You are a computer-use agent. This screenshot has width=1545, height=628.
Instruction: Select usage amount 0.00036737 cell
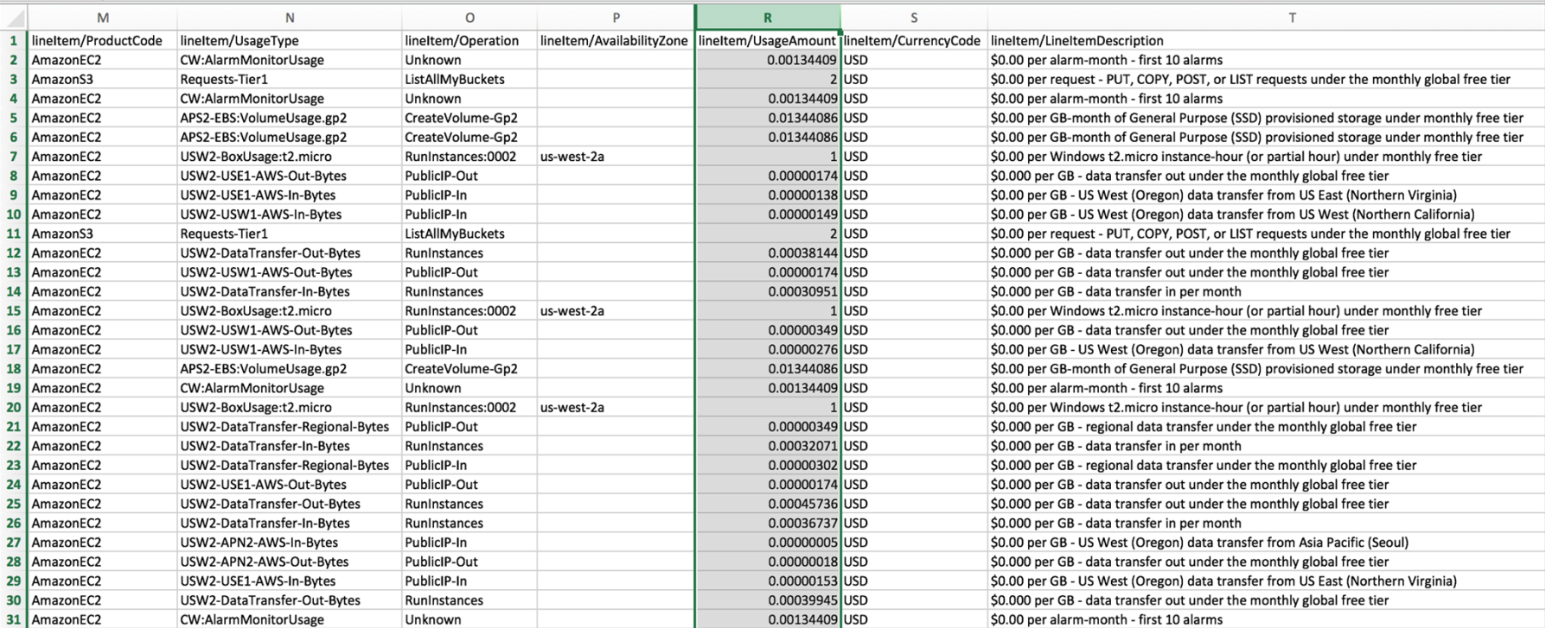coord(768,523)
